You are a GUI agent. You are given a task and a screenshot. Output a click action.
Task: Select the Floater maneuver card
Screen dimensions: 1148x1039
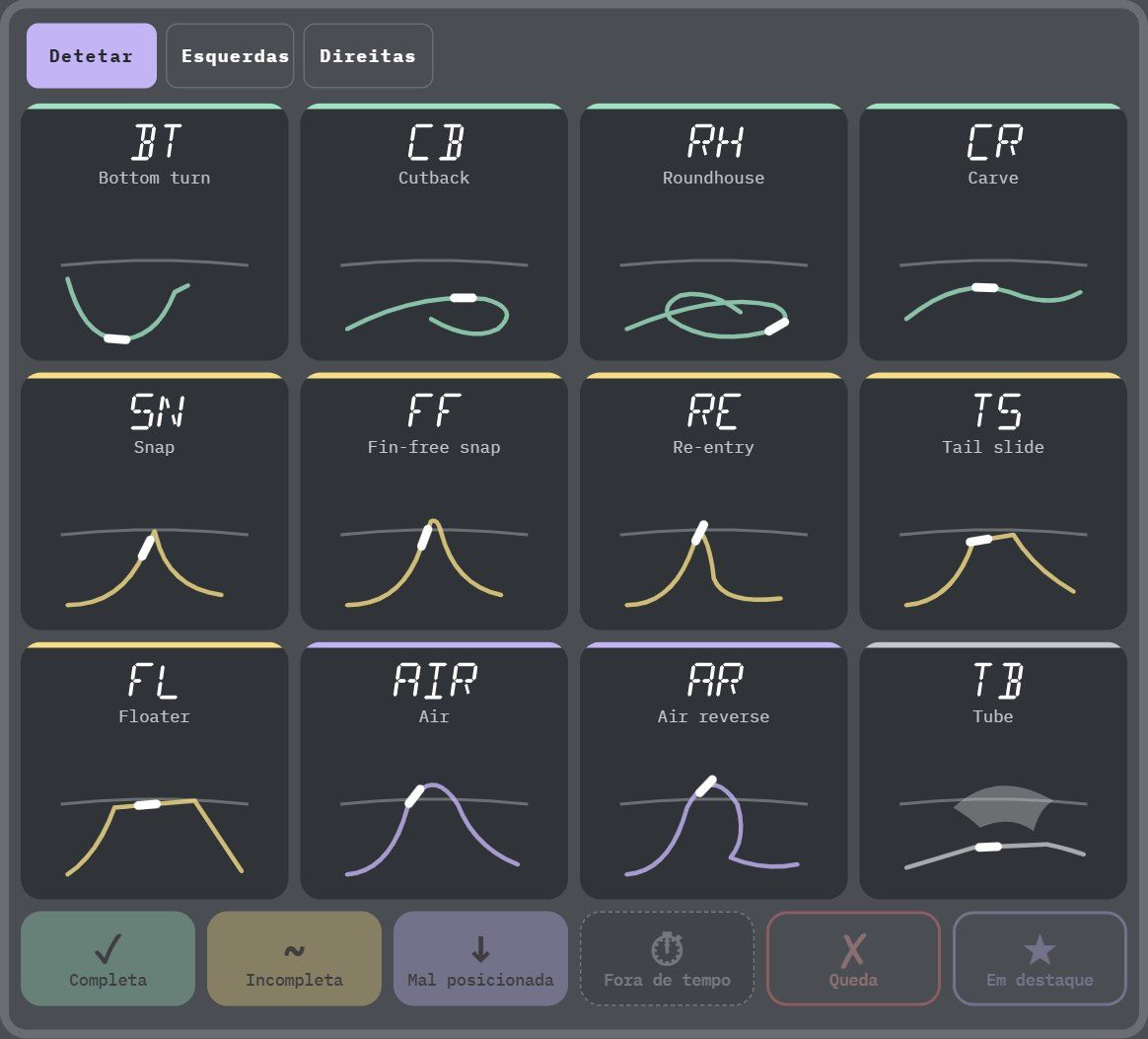click(155, 771)
